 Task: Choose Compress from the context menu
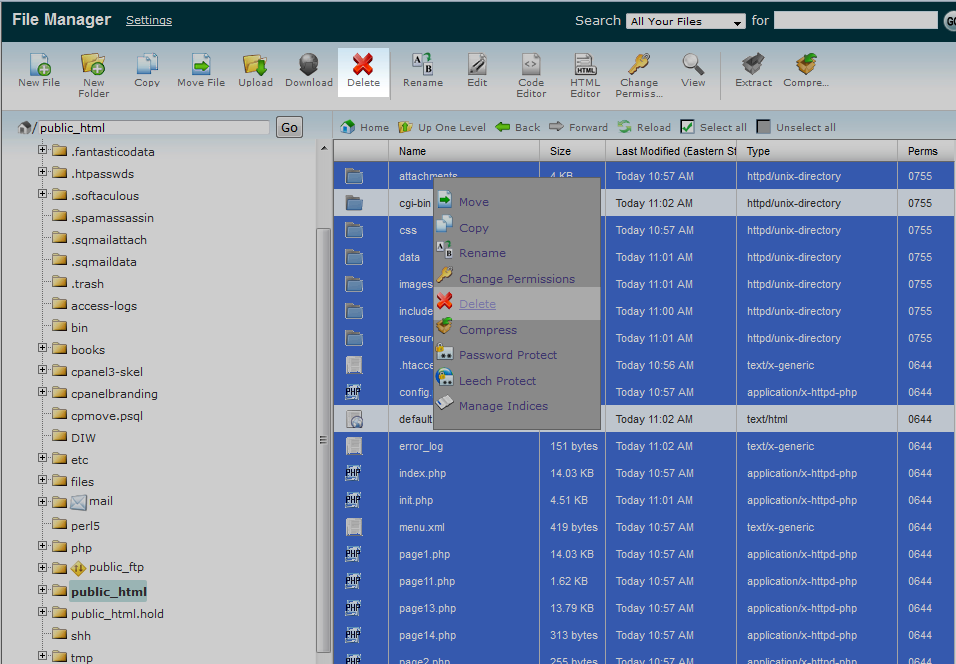[488, 330]
